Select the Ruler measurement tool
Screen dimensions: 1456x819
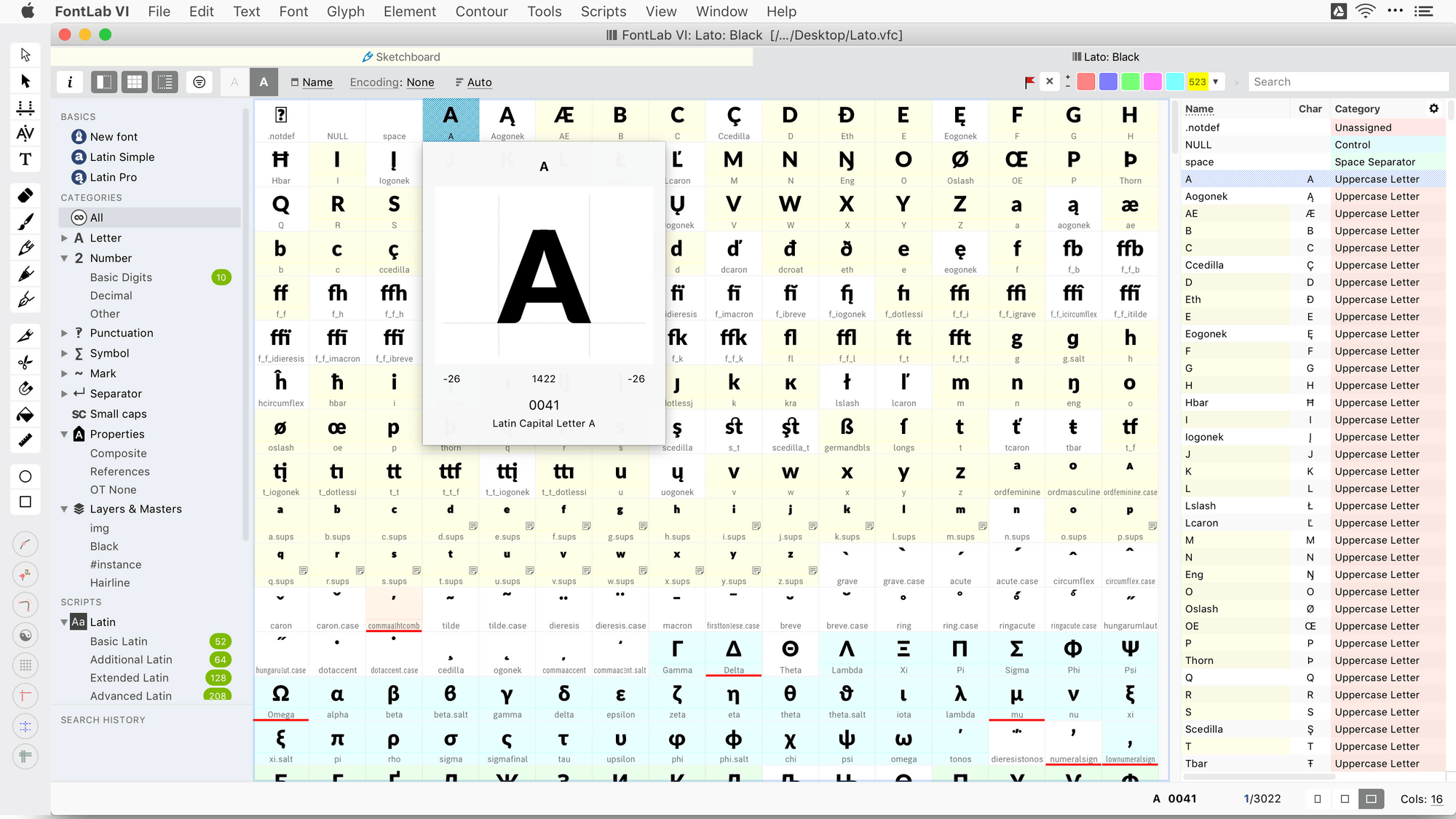click(25, 440)
